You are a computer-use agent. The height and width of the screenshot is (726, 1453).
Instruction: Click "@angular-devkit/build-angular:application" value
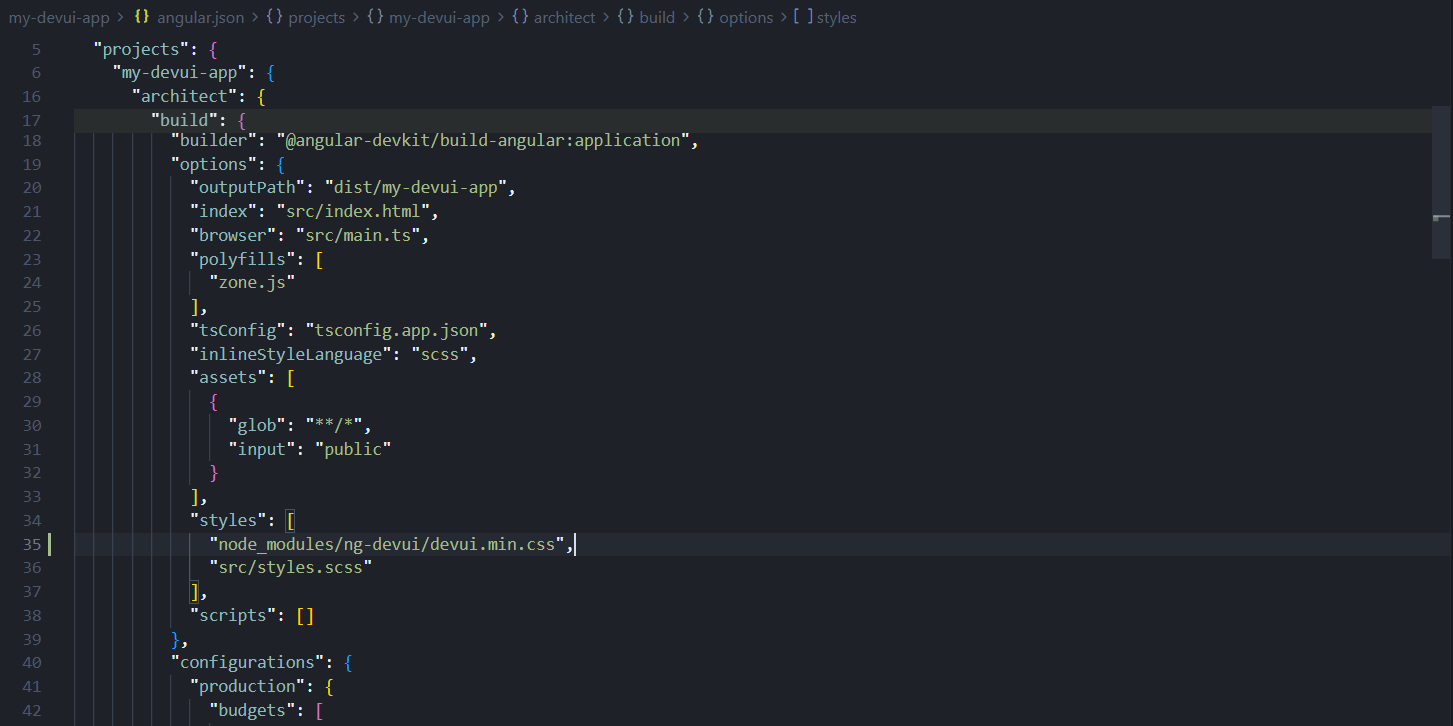point(485,140)
